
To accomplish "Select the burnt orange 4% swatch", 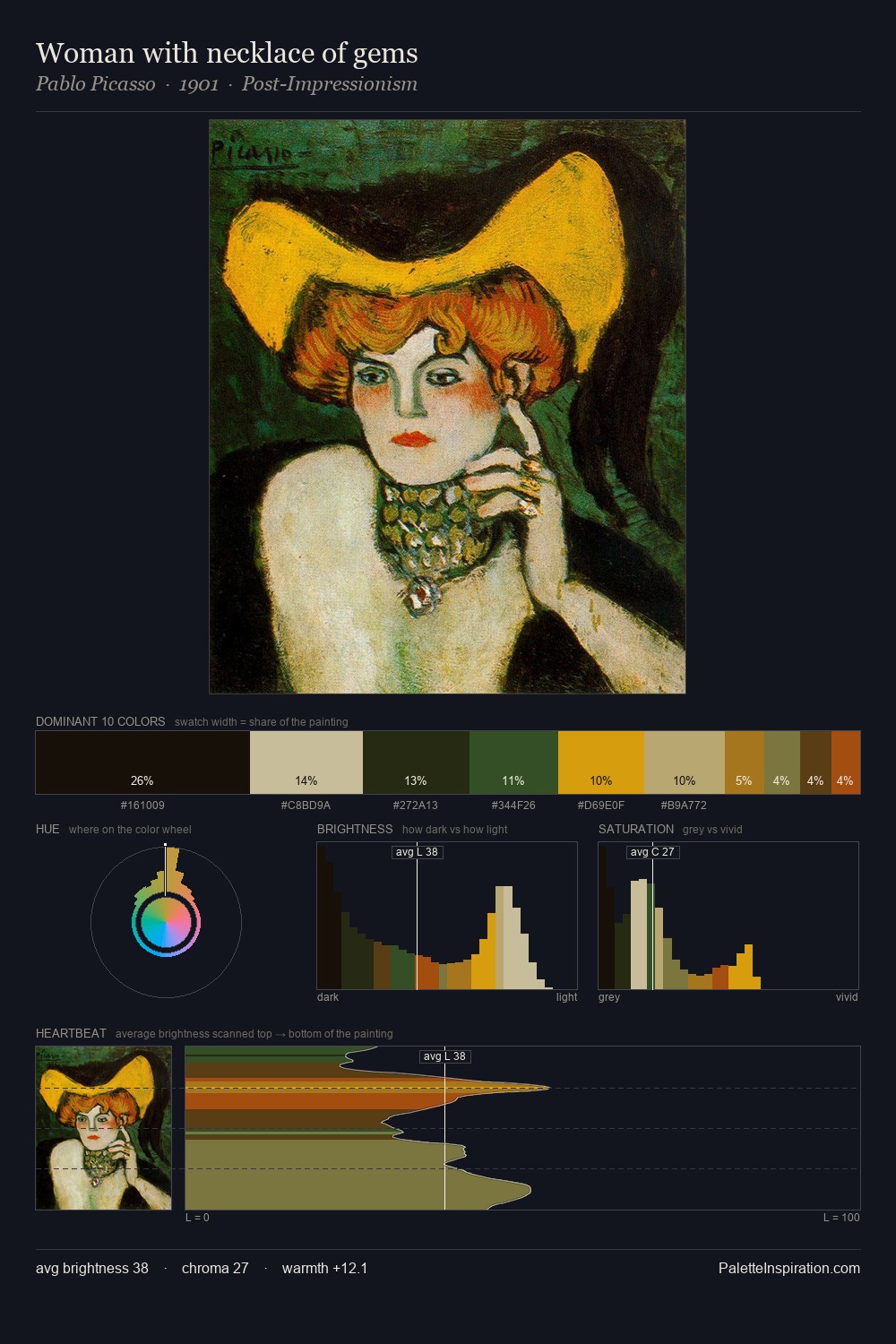I will [x=846, y=762].
